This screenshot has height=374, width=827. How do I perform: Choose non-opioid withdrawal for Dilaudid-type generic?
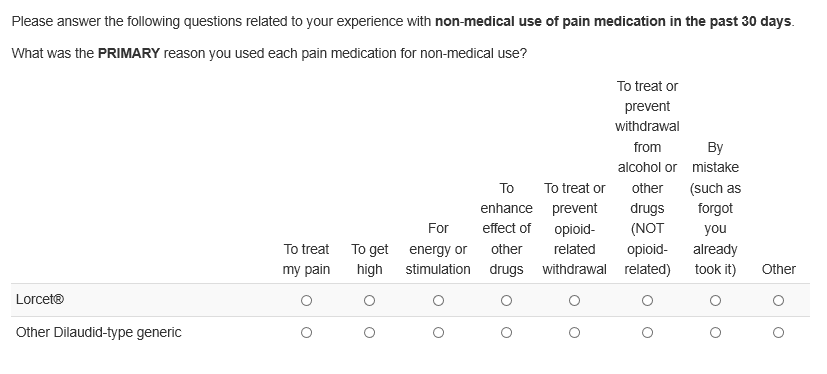(x=647, y=333)
